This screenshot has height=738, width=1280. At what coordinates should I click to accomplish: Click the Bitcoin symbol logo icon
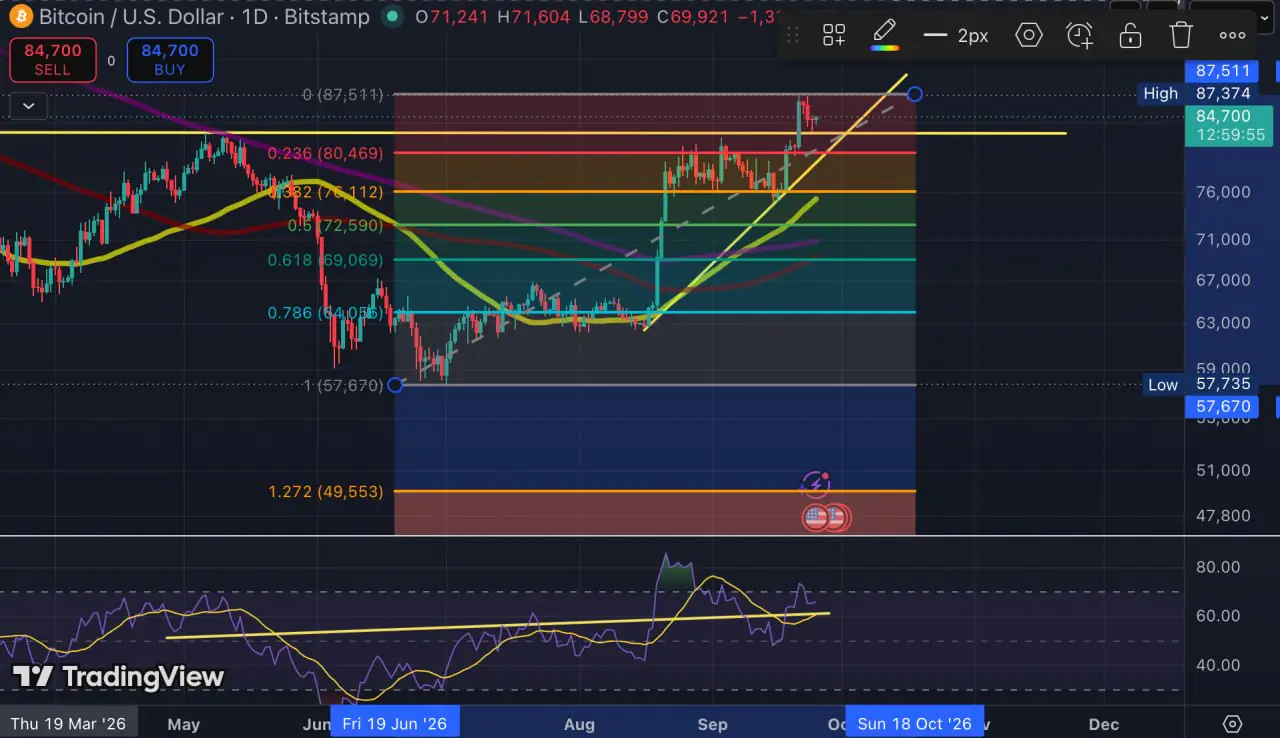click(19, 17)
